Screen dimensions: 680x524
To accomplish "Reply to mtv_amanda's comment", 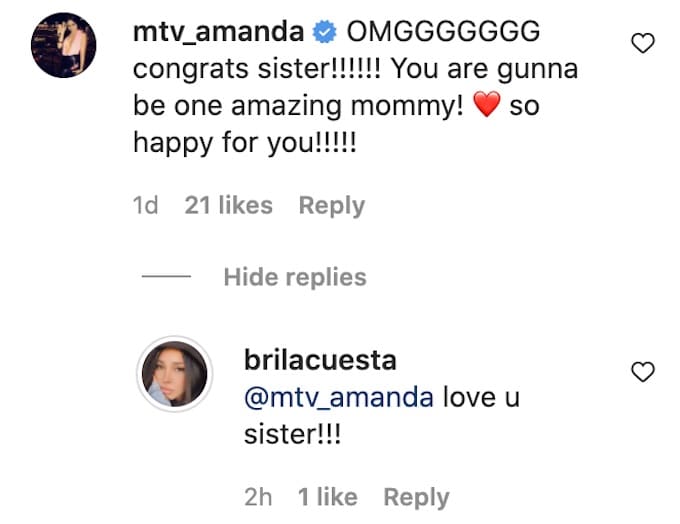I will [x=332, y=205].
